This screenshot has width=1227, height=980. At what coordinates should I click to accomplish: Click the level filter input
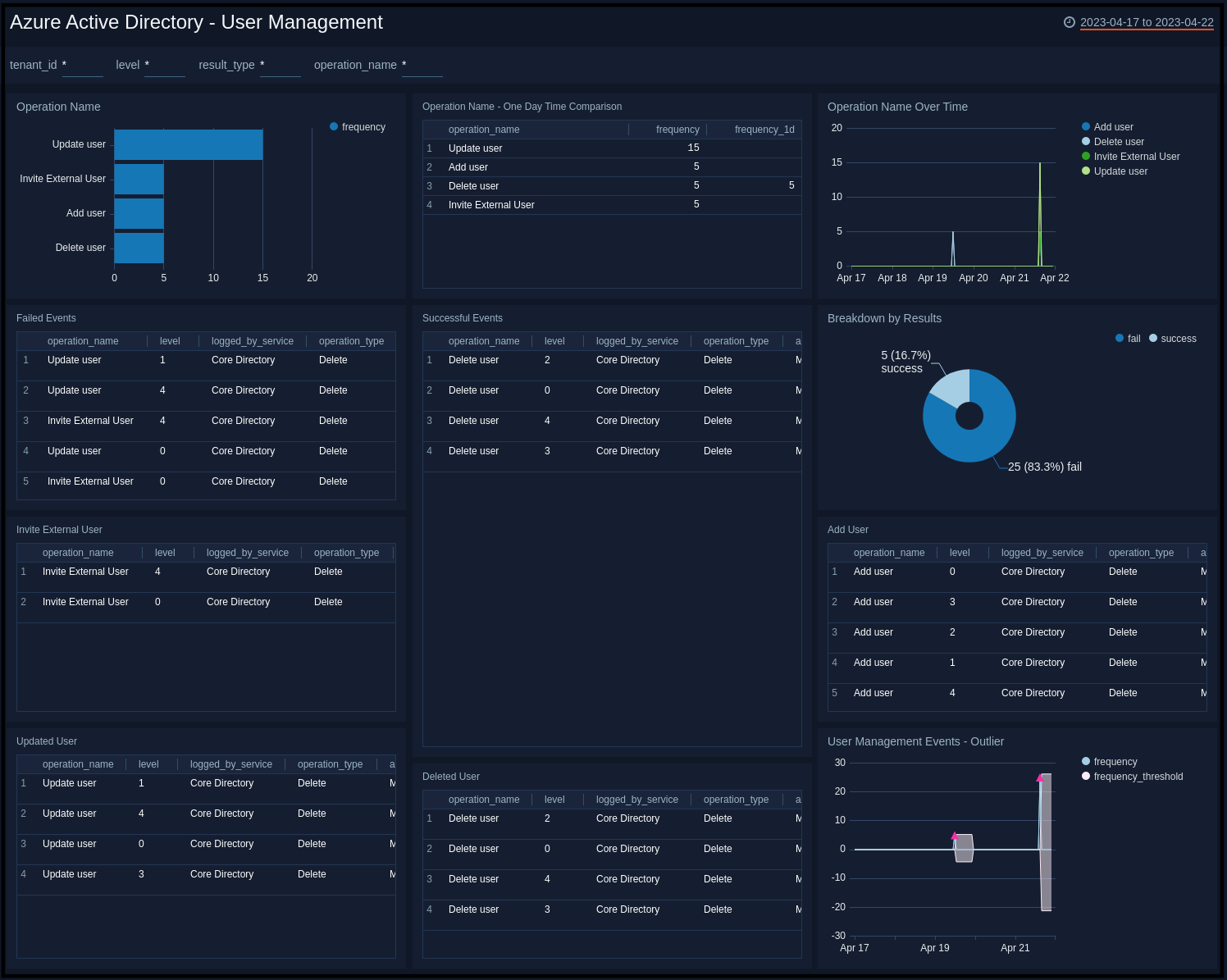[x=165, y=66]
